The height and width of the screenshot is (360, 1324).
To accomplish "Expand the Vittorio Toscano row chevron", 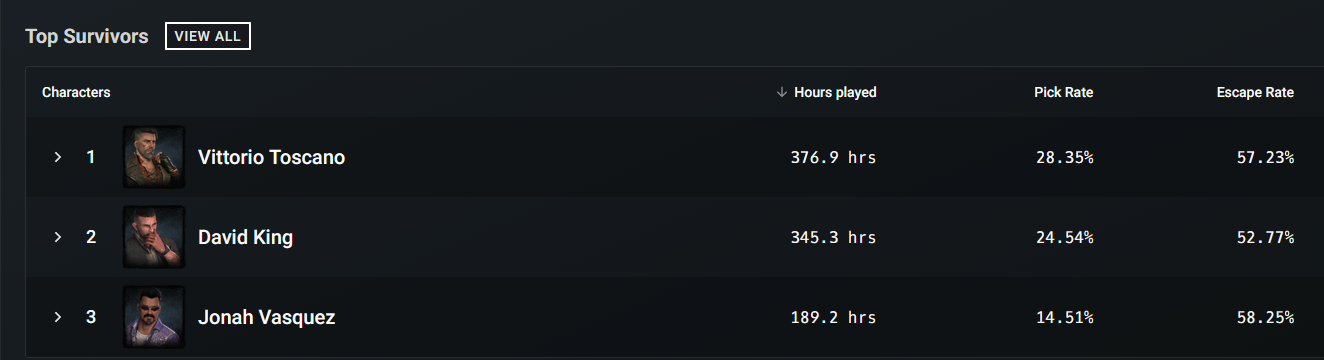I will point(58,157).
